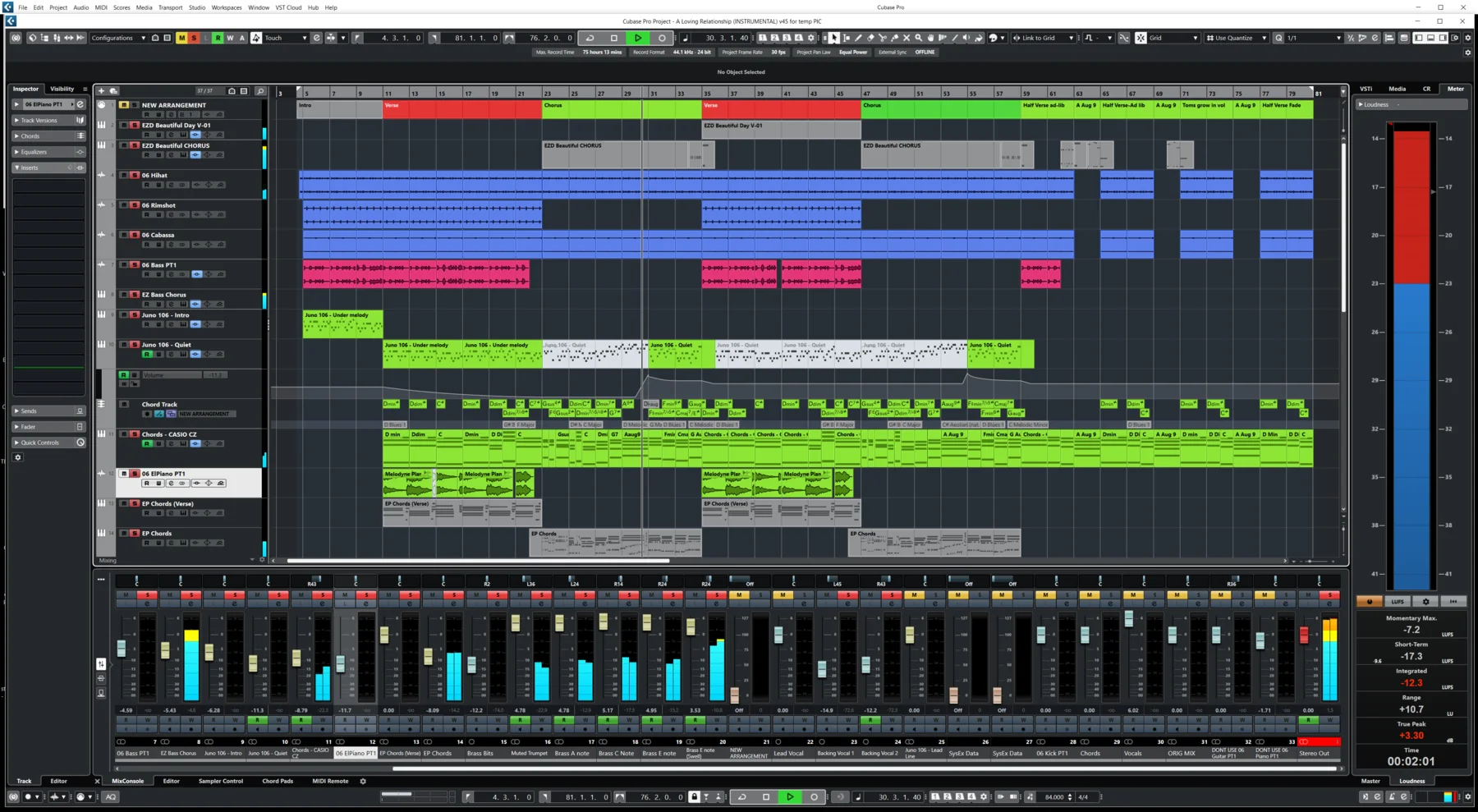Toggle global Solo (S) in toolbar
Image resolution: width=1478 pixels, height=812 pixels.
pyautogui.click(x=194, y=38)
